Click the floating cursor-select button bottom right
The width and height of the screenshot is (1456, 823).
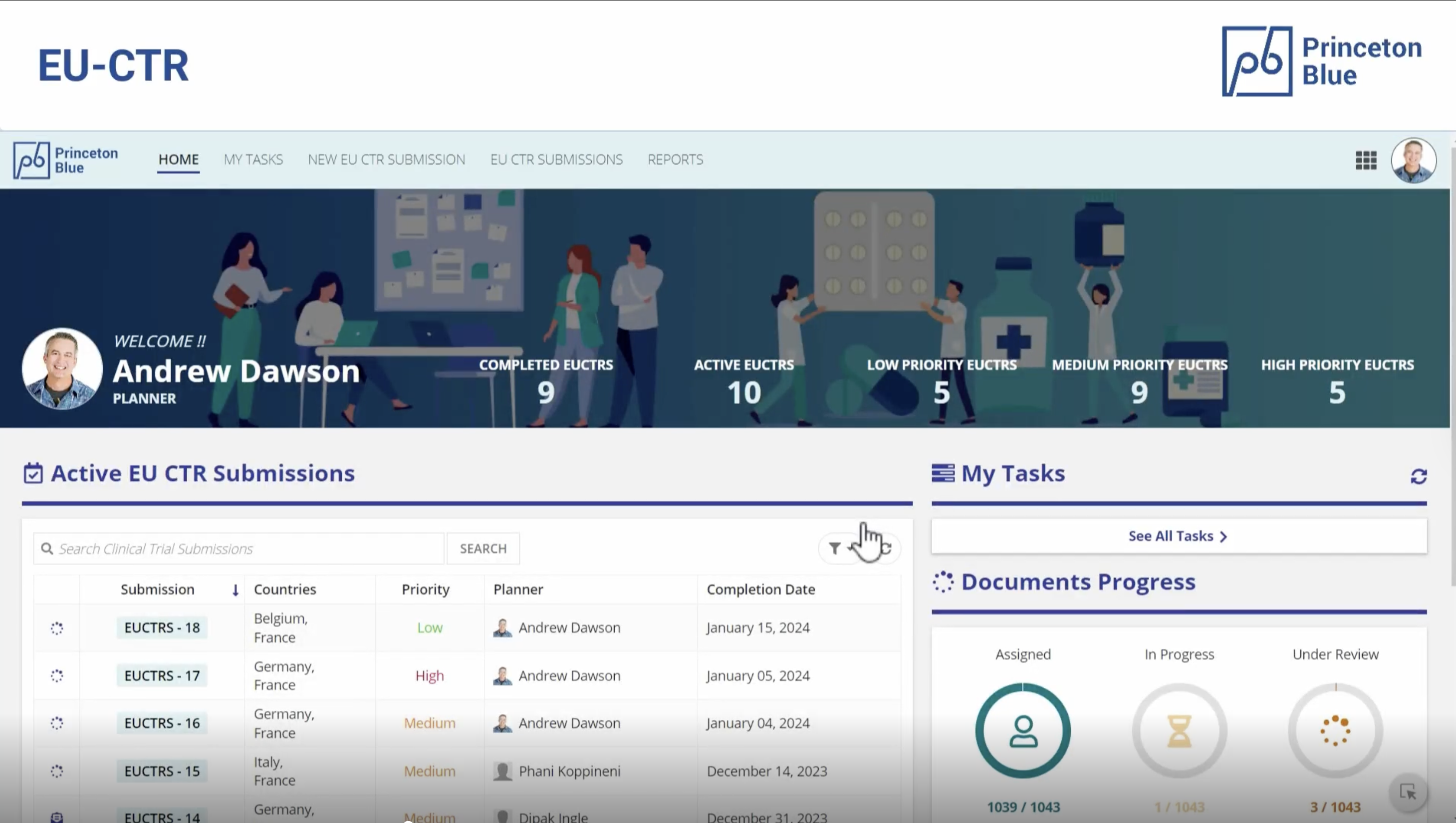click(1408, 792)
